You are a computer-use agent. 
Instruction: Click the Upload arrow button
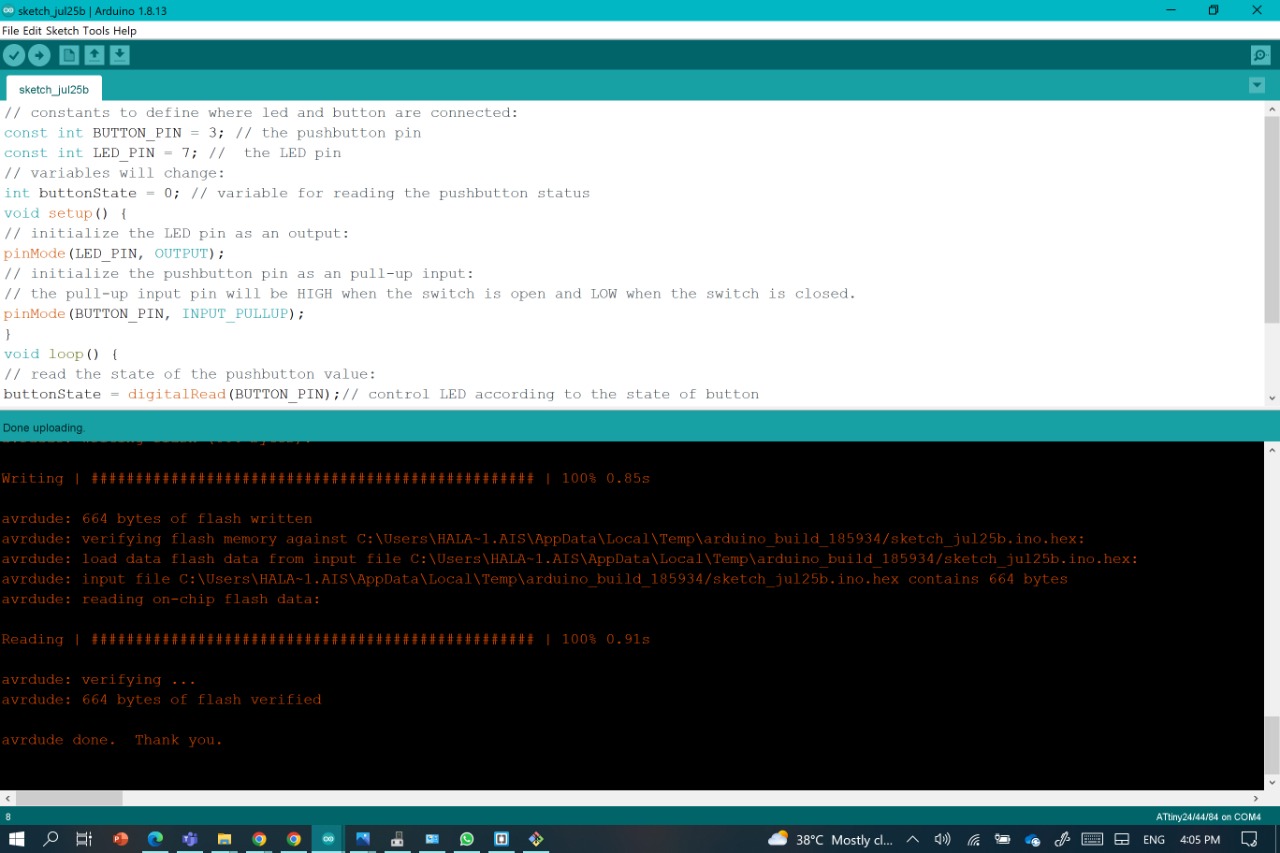(x=39, y=56)
